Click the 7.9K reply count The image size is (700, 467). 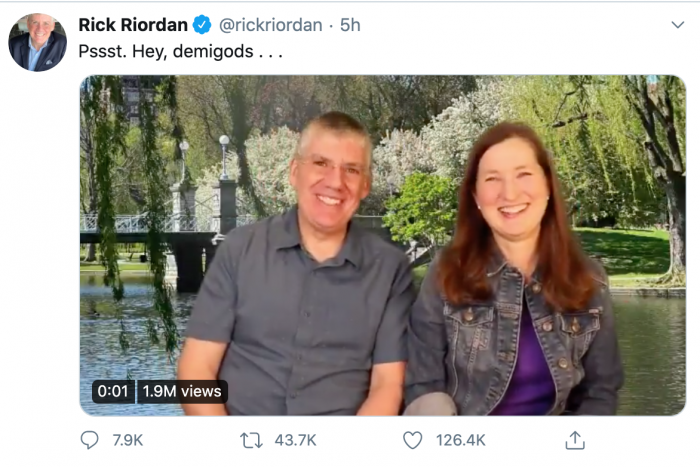tap(127, 440)
